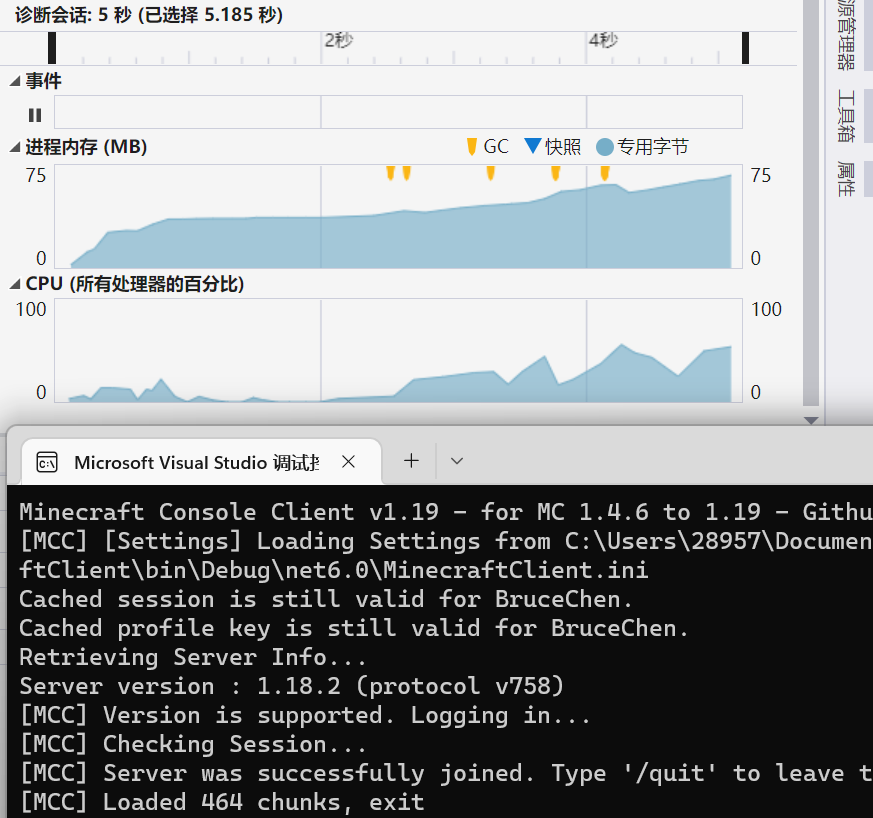
Task: Collapse the 进程内存 (MB) section
Action: pyautogui.click(x=15, y=148)
